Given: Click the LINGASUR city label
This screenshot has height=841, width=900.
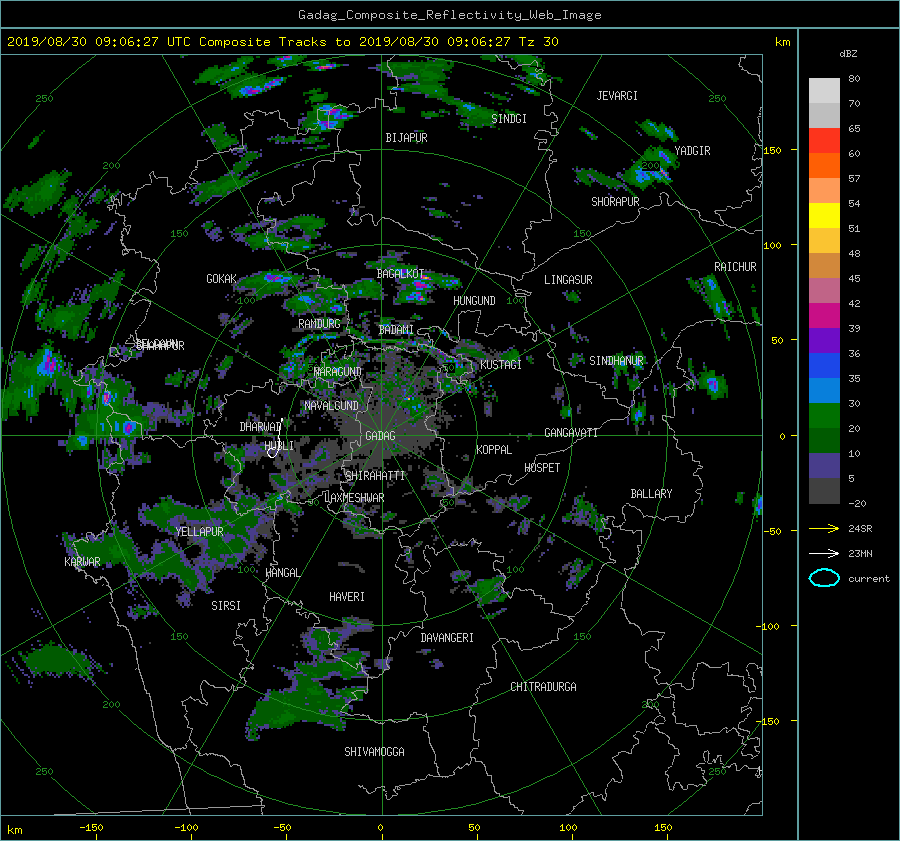Looking at the screenshot, I should pyautogui.click(x=568, y=280).
